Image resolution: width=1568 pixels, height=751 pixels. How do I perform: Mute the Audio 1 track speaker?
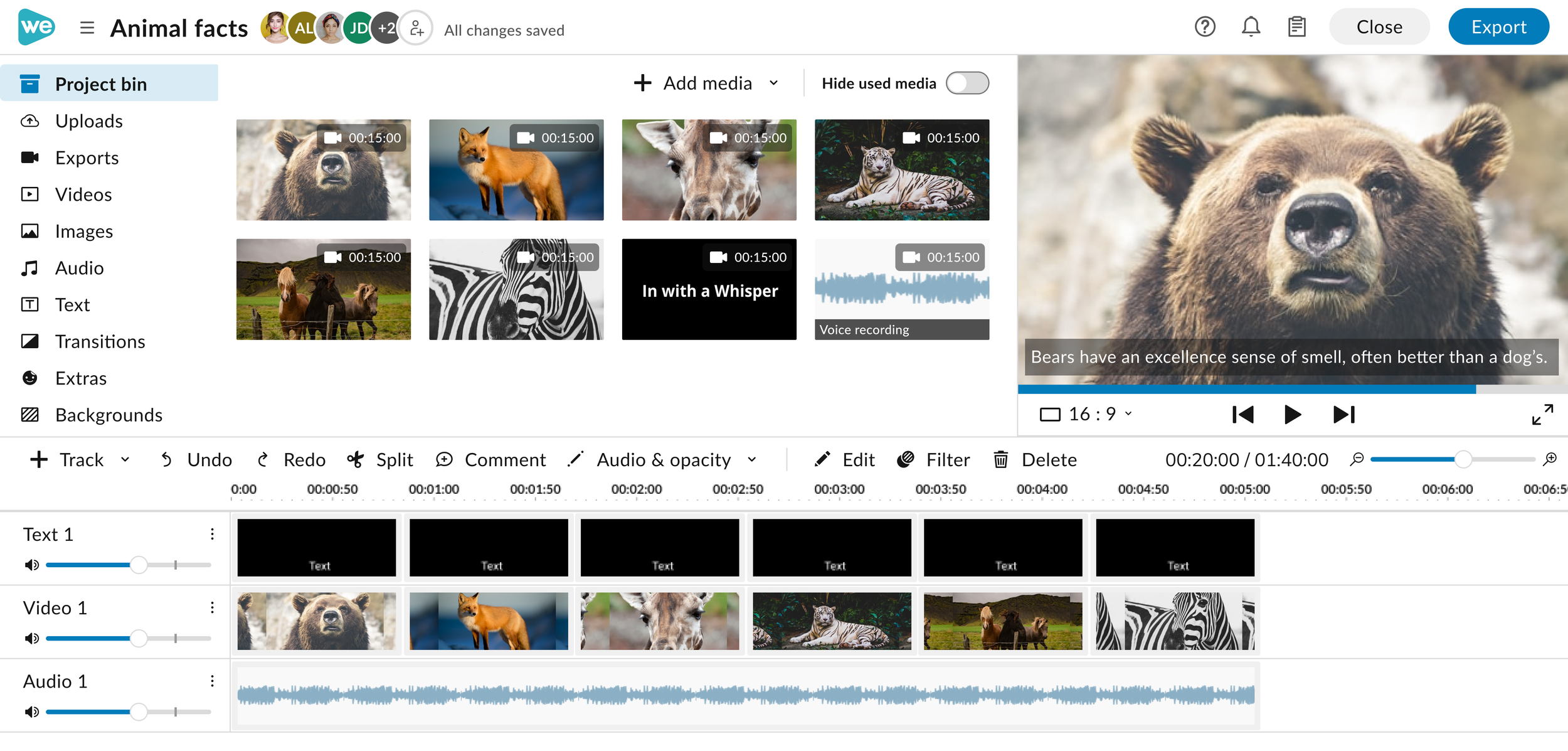[x=31, y=712]
